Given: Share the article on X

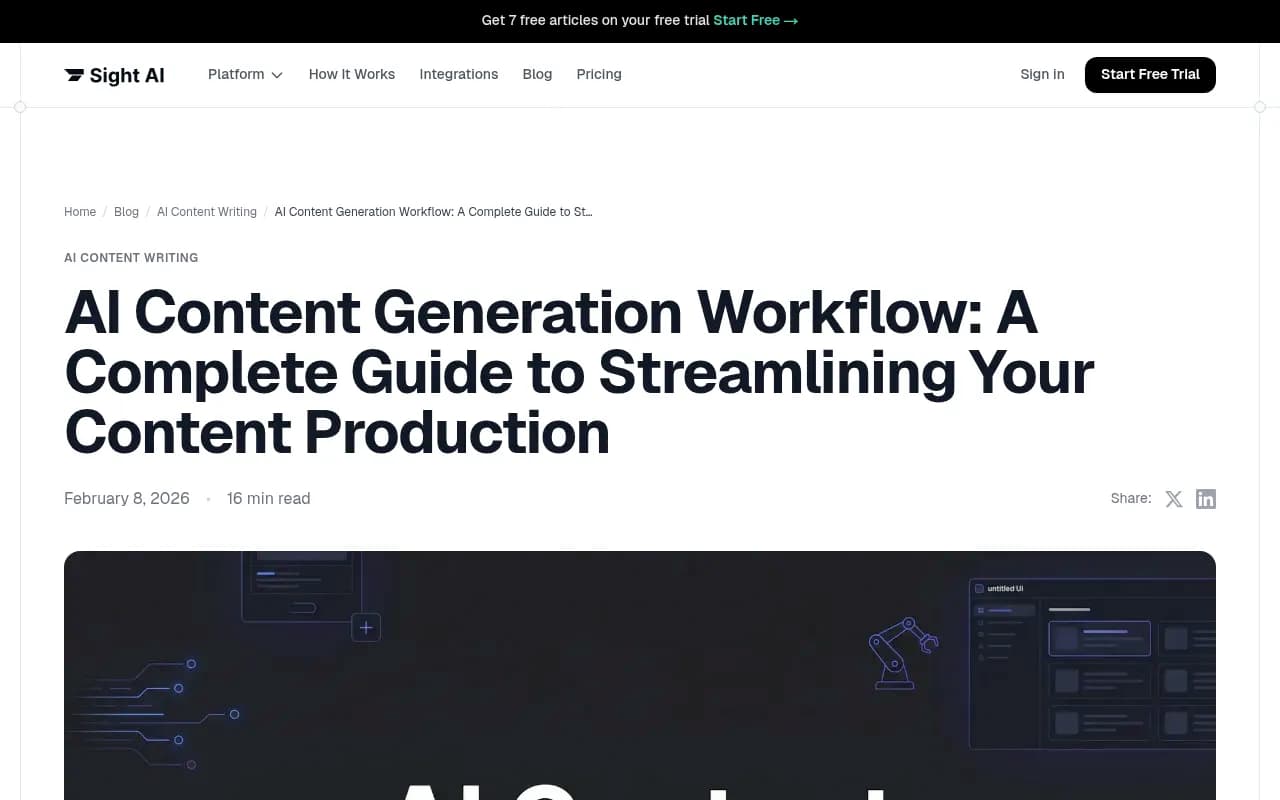Looking at the screenshot, I should pyautogui.click(x=1174, y=498).
